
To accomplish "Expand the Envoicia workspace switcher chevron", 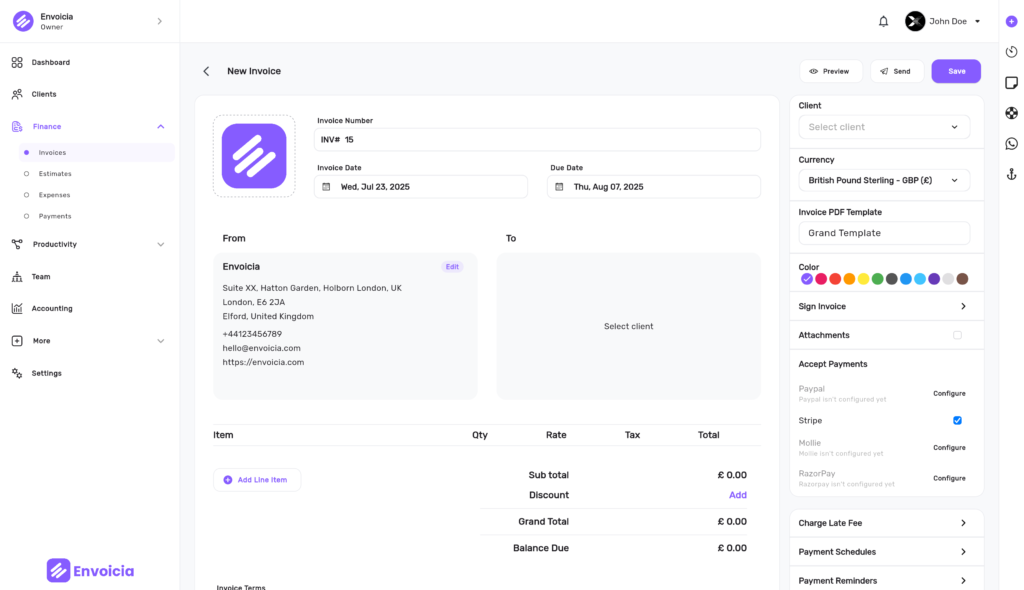I will 159,22.
